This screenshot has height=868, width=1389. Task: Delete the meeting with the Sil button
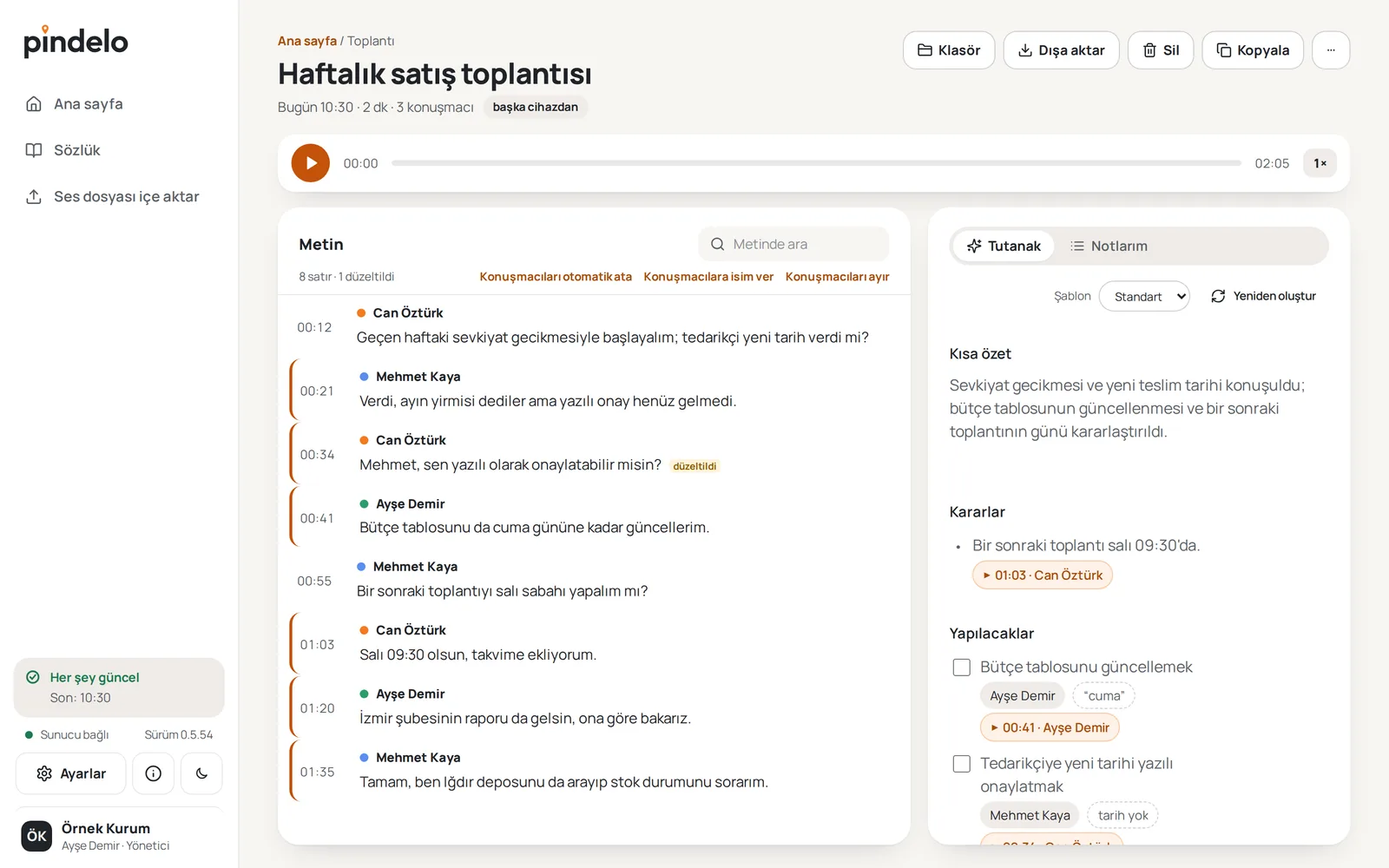tap(1161, 50)
